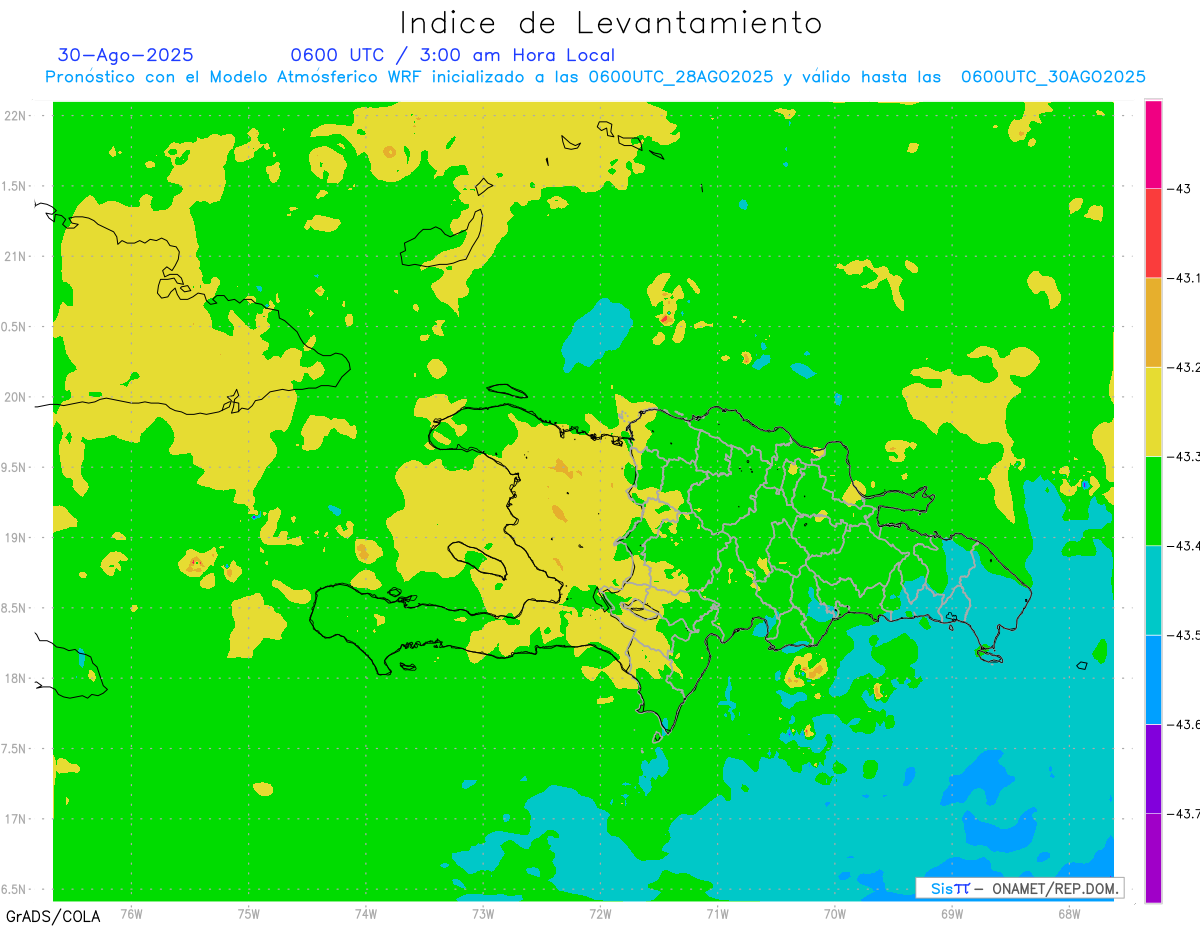Click the '-43' legend value
This screenshot has width=1200, height=927.
[x=1178, y=189]
